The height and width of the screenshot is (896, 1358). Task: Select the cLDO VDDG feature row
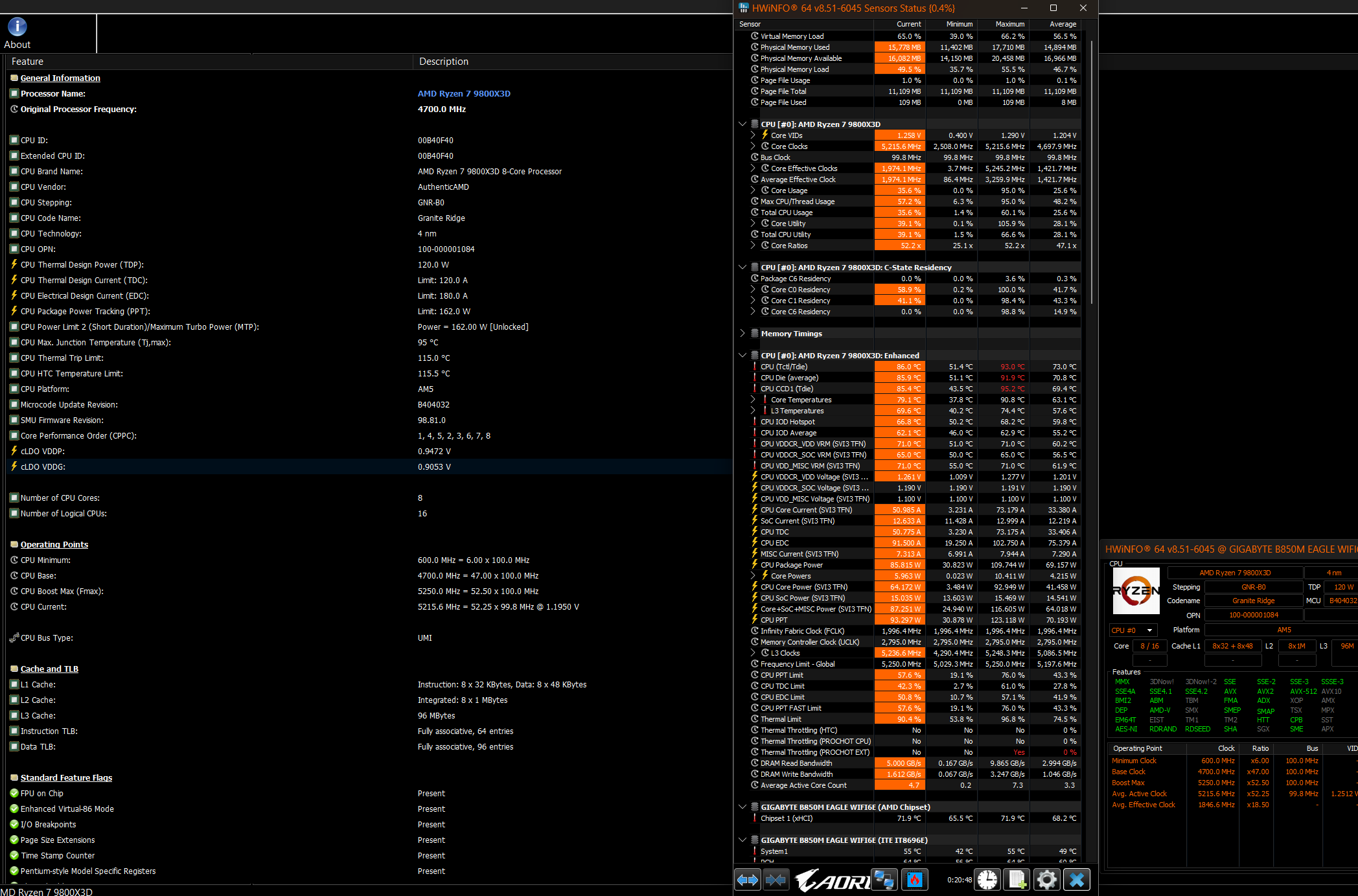369,467
